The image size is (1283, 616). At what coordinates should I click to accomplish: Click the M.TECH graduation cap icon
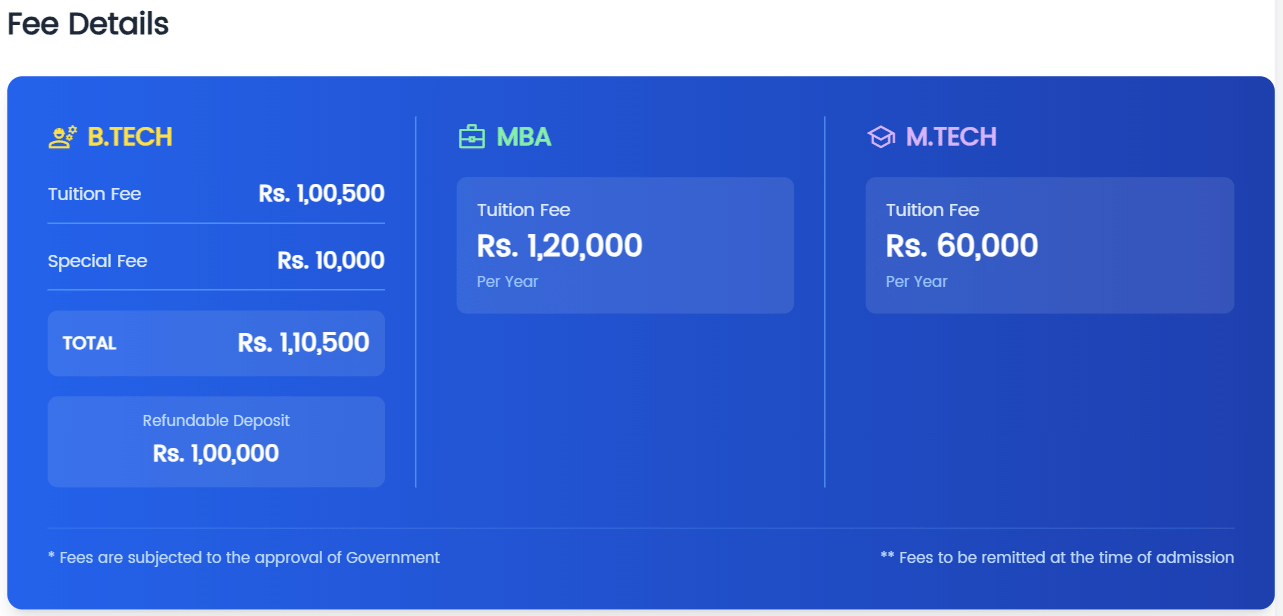[x=880, y=137]
